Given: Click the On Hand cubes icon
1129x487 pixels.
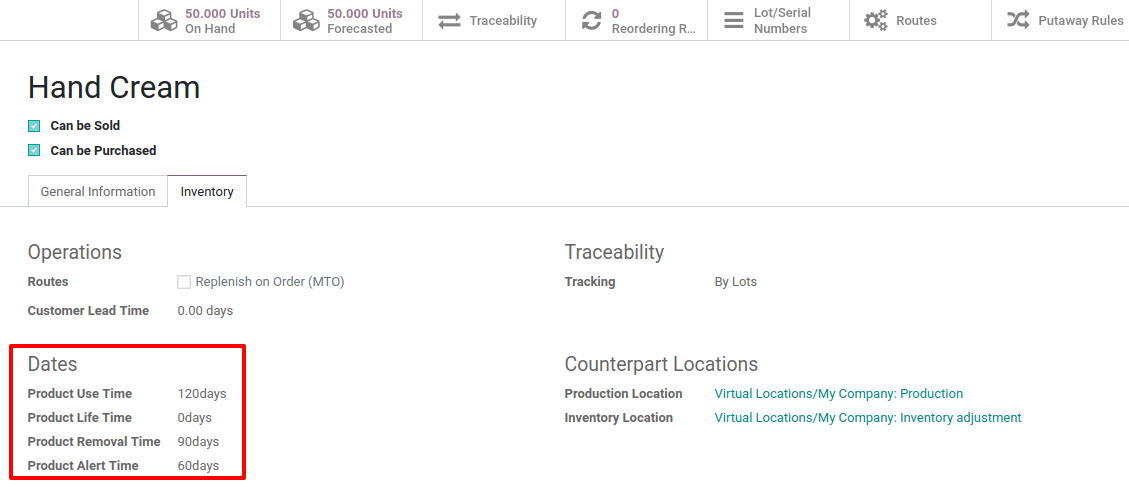Looking at the screenshot, I should [x=164, y=21].
